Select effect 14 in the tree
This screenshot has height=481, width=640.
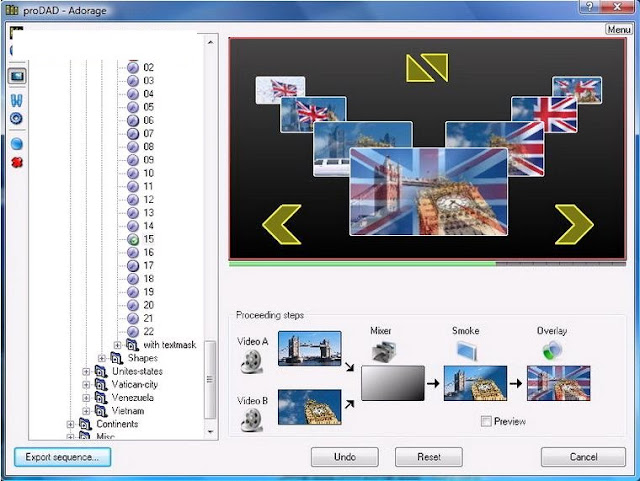pyautogui.click(x=141, y=226)
